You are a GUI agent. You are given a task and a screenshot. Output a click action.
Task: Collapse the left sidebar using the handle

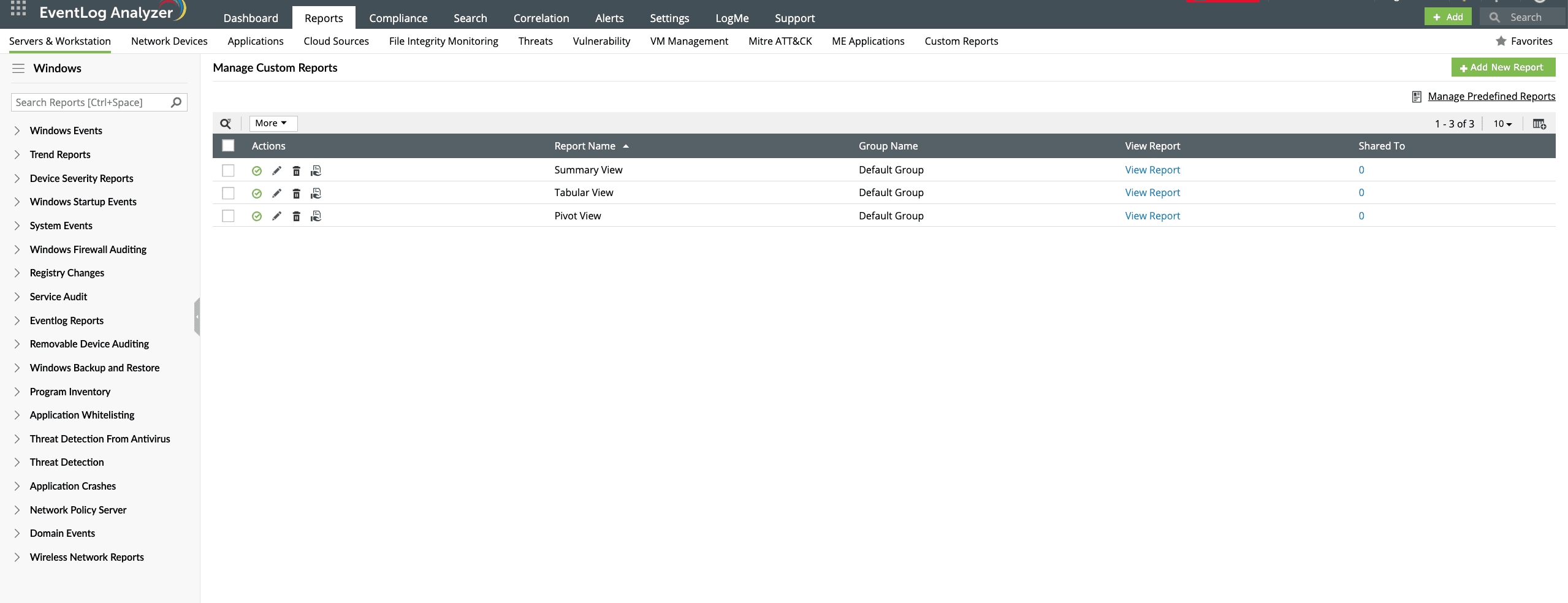(x=197, y=317)
